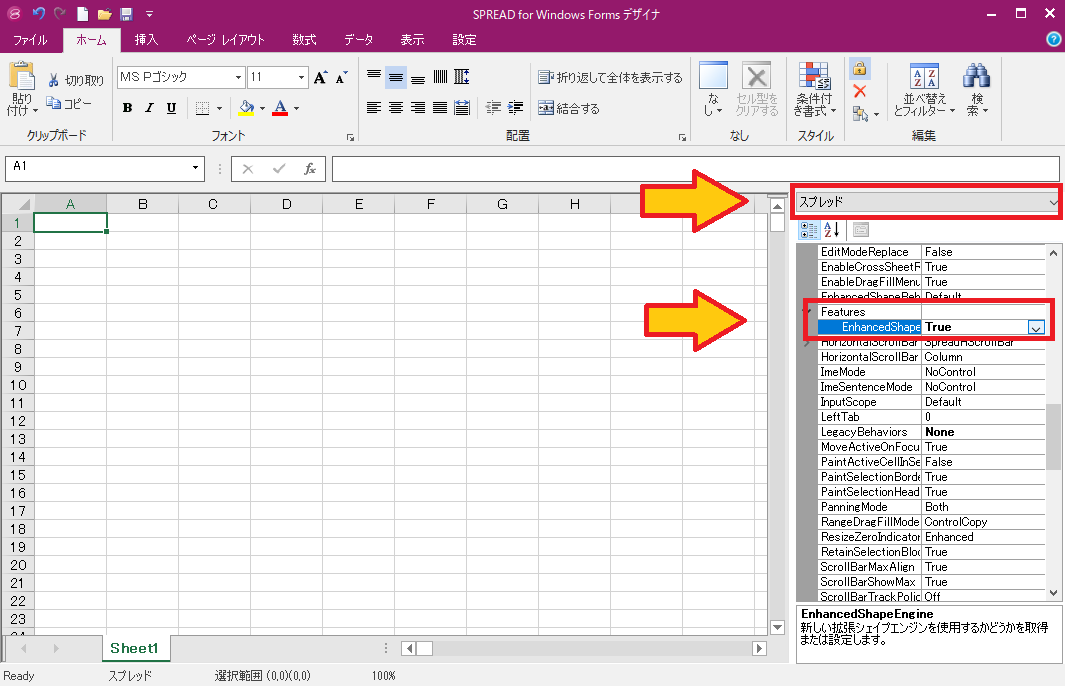Switch to the ページ レイアウト tab
Viewport: 1065px width, 686px height.
point(225,39)
